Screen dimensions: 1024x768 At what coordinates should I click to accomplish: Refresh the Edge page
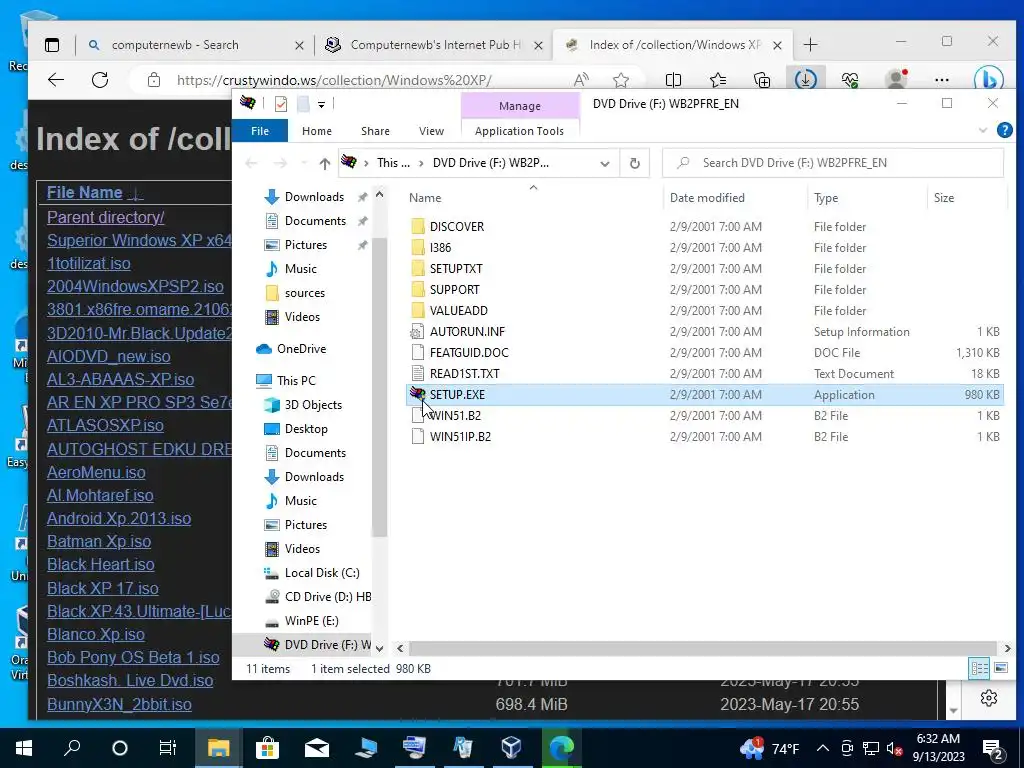pos(100,80)
